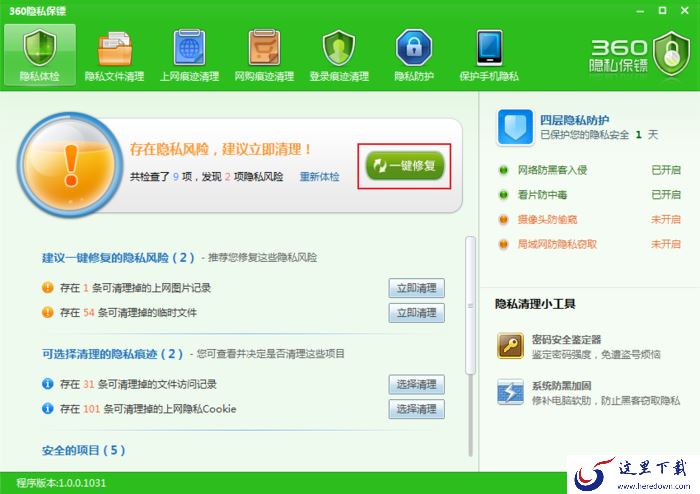
Task: Click warning icon beside 临时文件 row
Action: (x=48, y=312)
